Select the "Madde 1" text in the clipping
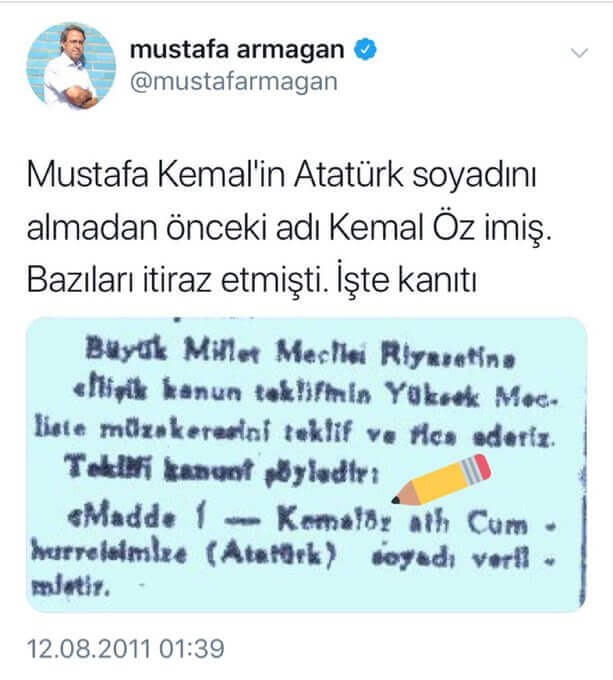This screenshot has width=613, height=680. (x=136, y=519)
